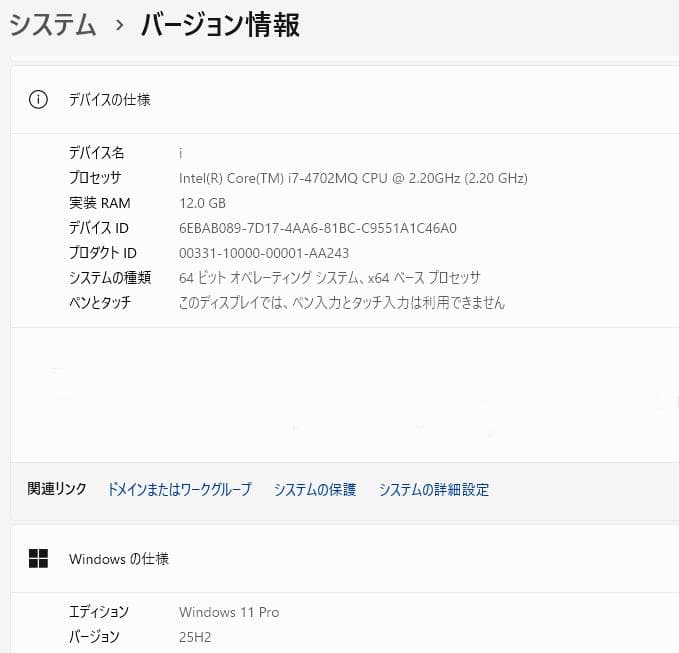The image size is (679, 653).
Task: Select the processor value Intel(R) Core(TM) i7-4702MQ
Action: point(353,178)
